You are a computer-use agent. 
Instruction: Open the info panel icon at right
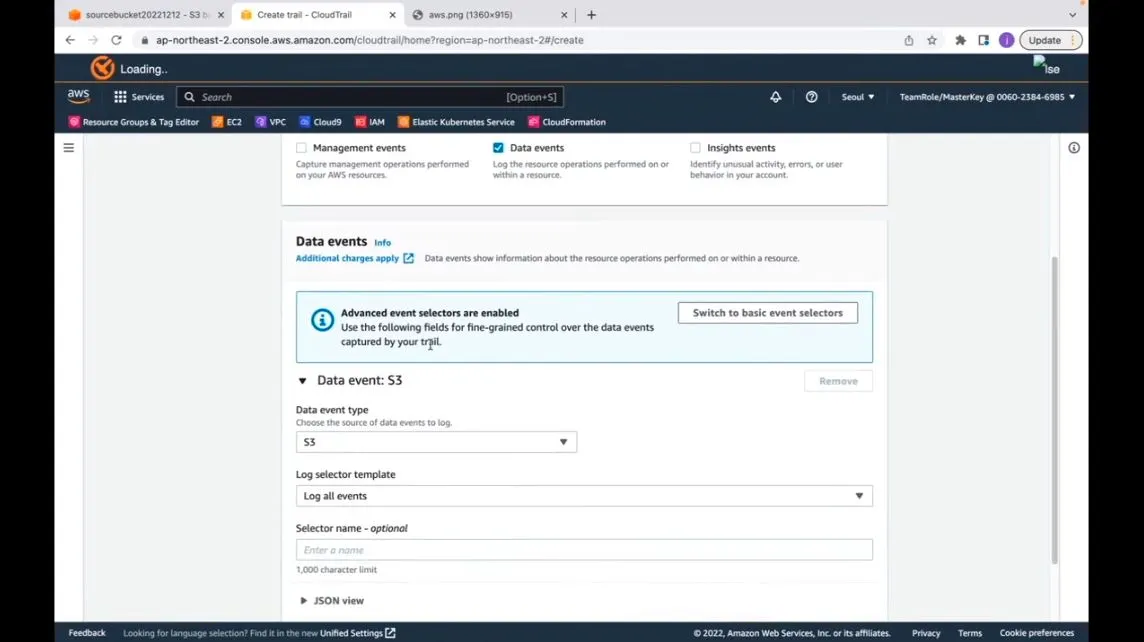click(x=1074, y=148)
